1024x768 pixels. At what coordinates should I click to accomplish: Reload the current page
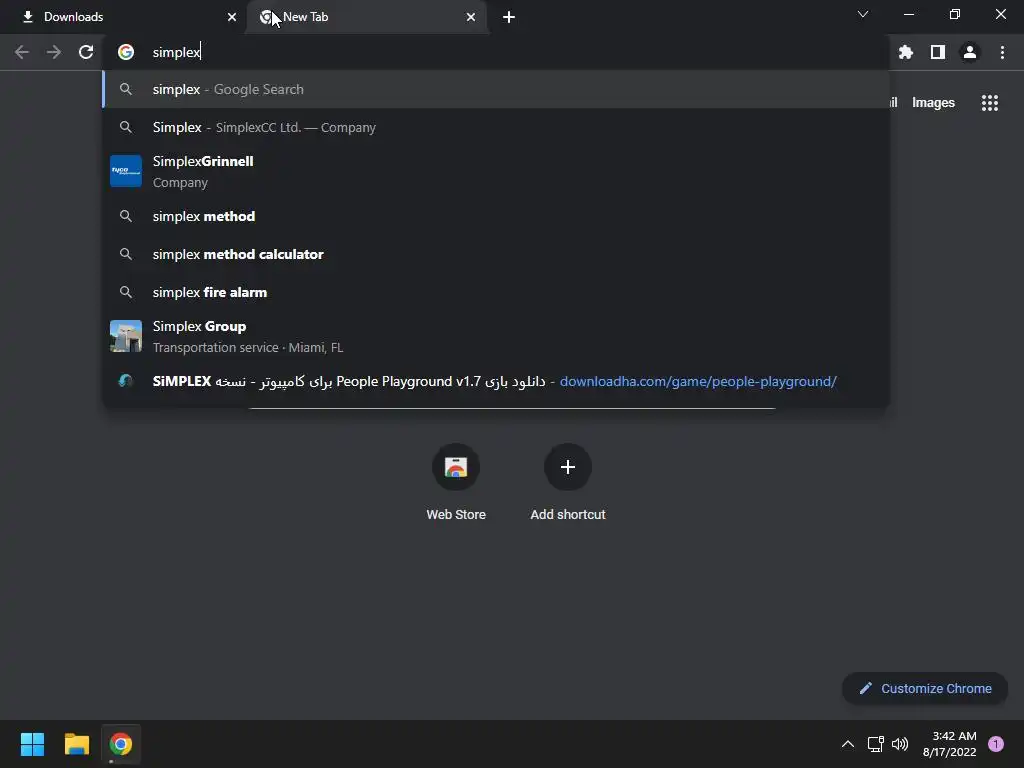86,52
